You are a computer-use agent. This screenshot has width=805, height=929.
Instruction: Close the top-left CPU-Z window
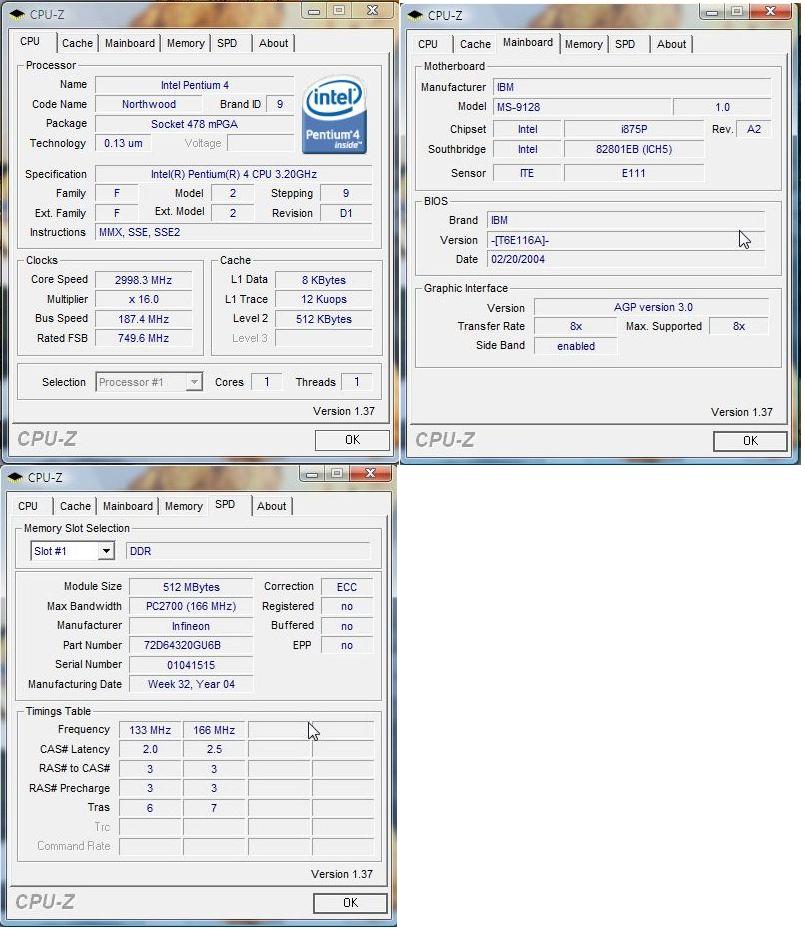(373, 10)
